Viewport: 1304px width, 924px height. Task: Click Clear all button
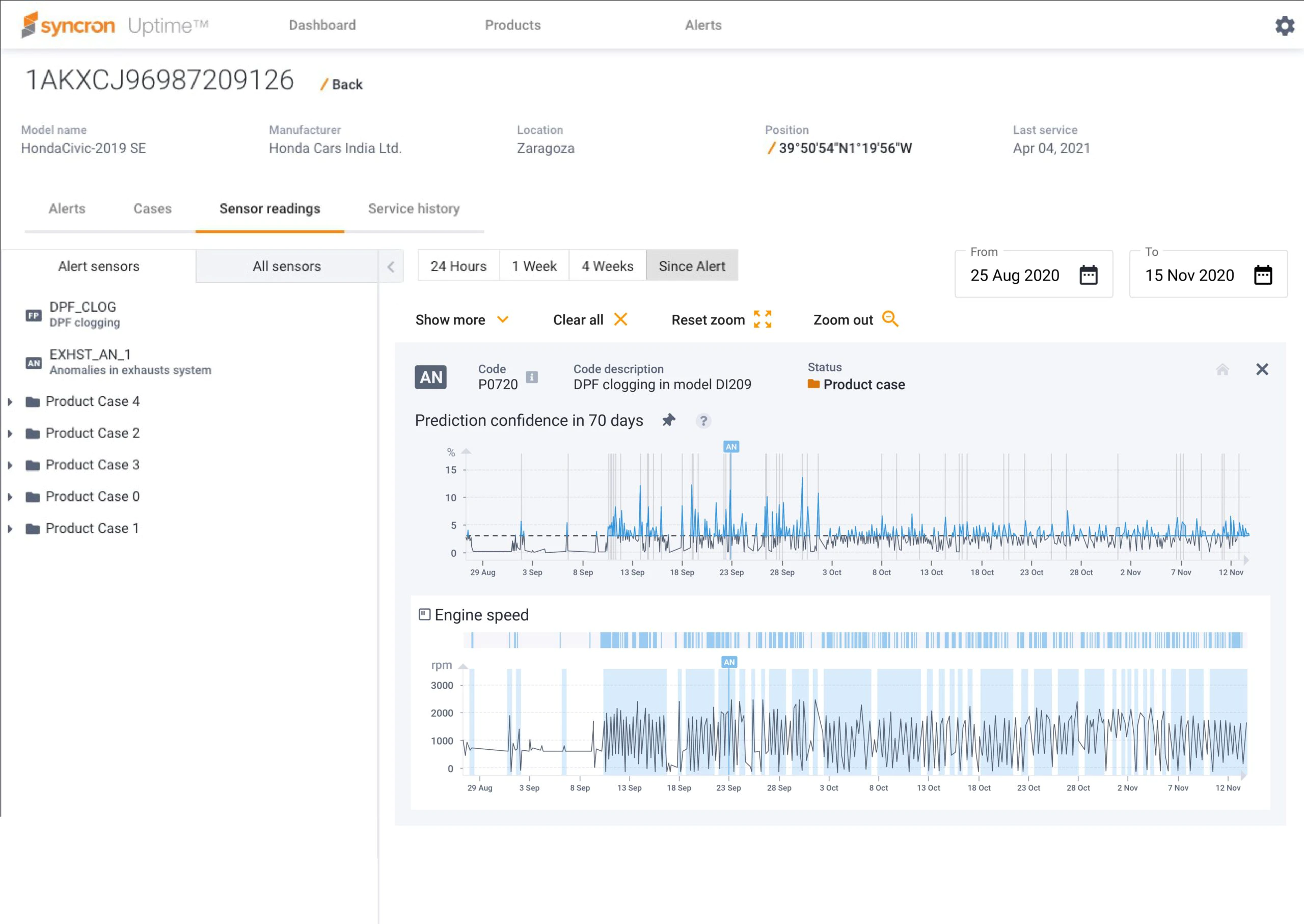(x=590, y=320)
